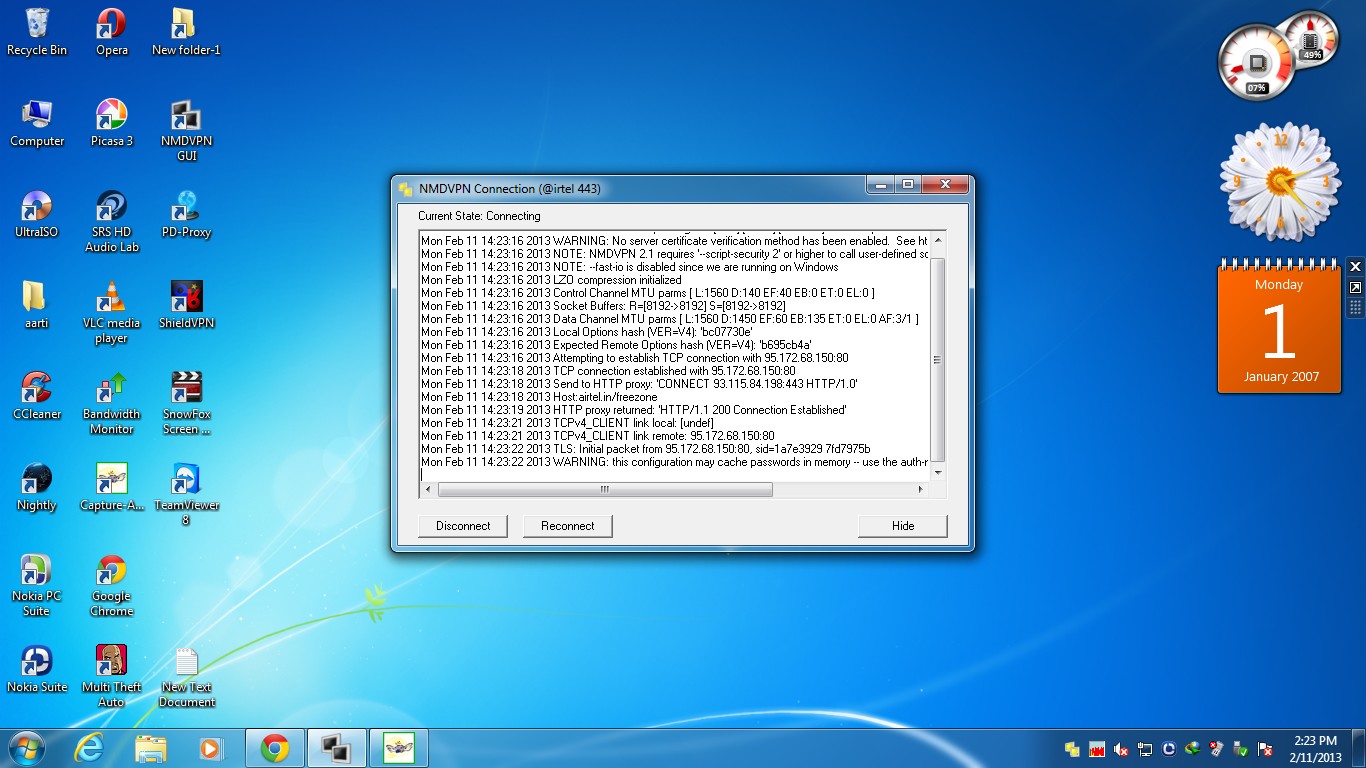The width and height of the screenshot is (1366, 768).
Task: Select the SRS HD Audio Lab shortcut
Action: pos(111,221)
